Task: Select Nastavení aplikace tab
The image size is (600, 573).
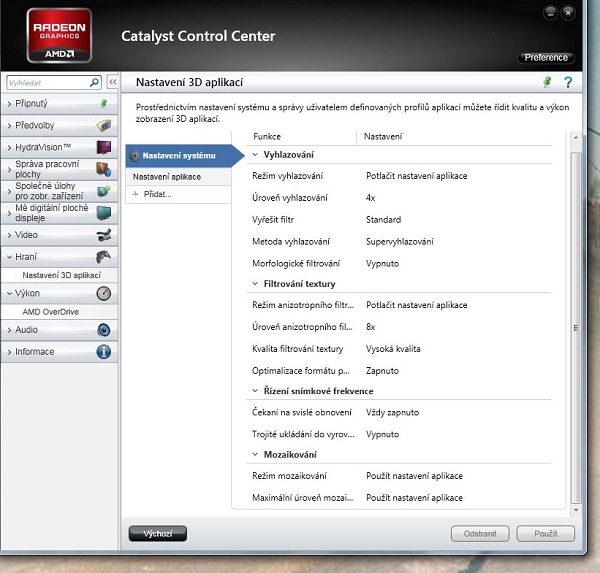Action: pos(167,177)
